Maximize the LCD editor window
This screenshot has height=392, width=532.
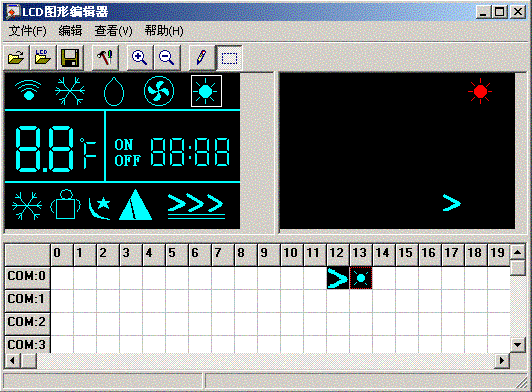tap(499, 12)
